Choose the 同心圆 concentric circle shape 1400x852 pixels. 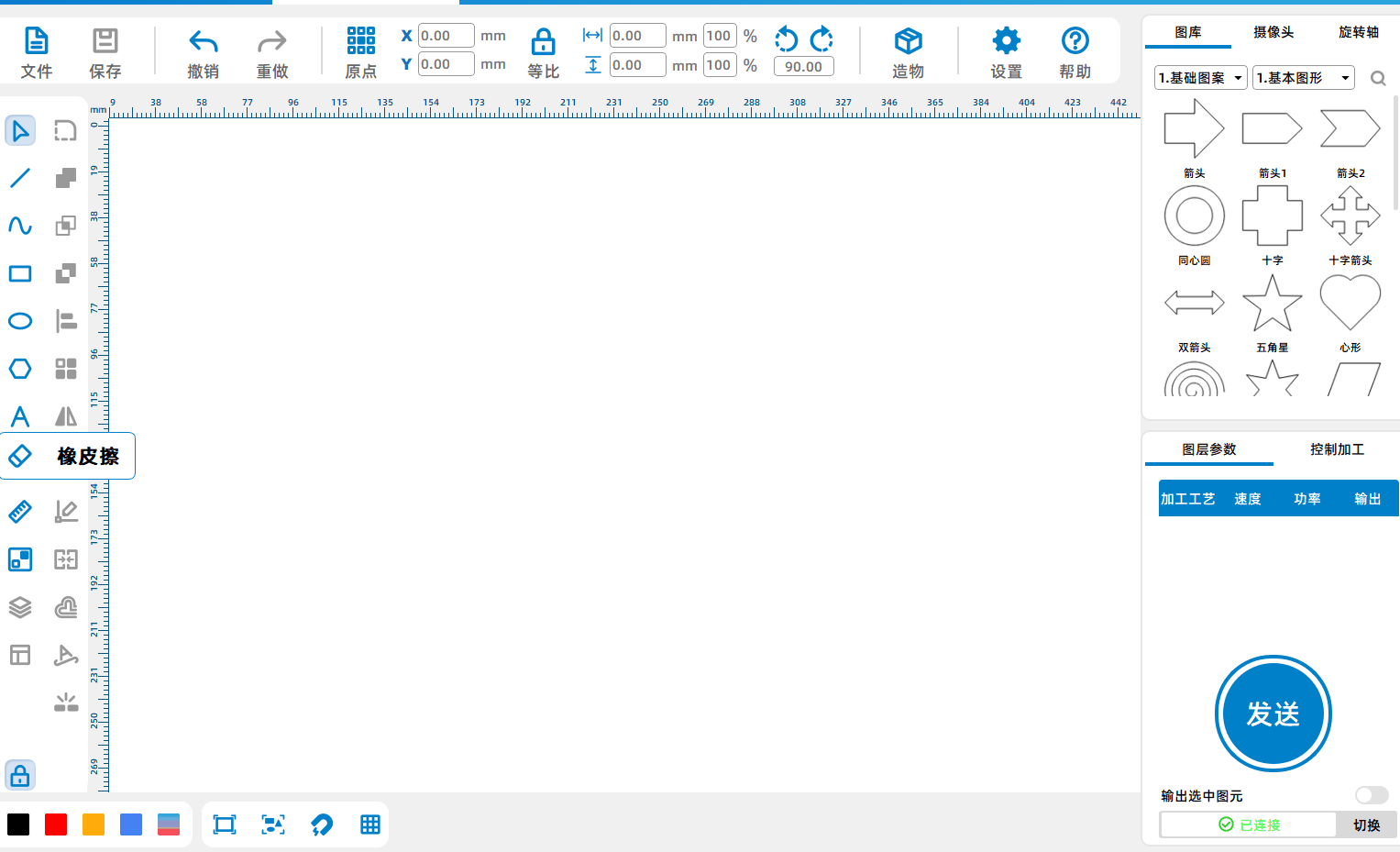pyautogui.click(x=1195, y=216)
